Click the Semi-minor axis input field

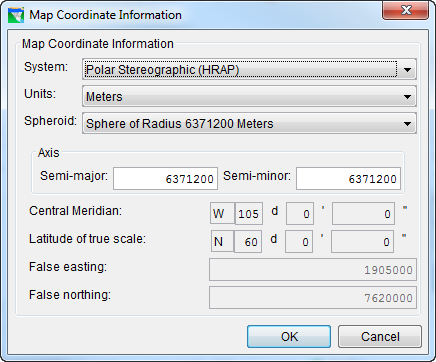348,179
